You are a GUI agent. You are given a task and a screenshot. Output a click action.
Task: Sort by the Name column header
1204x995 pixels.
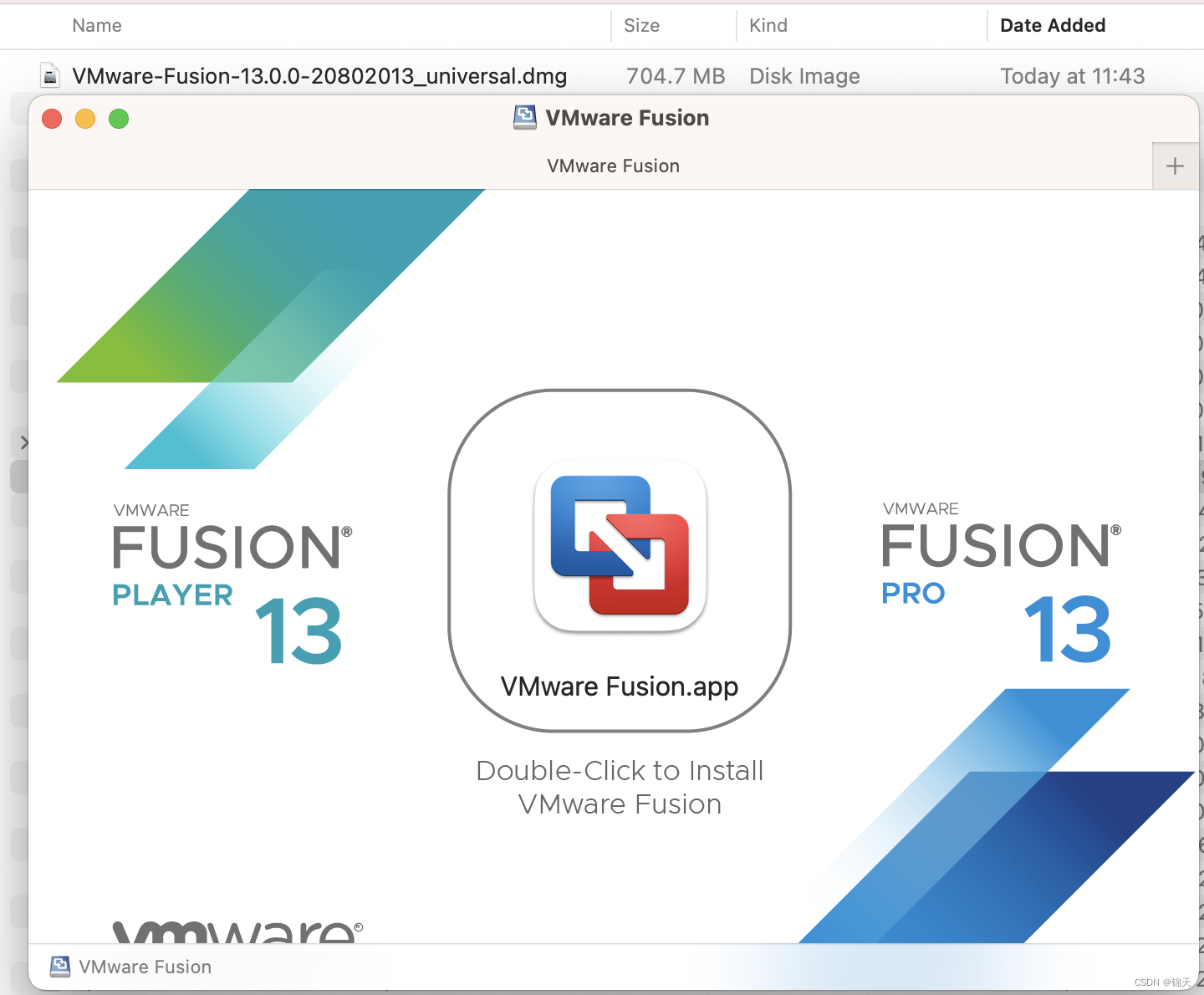[x=97, y=26]
